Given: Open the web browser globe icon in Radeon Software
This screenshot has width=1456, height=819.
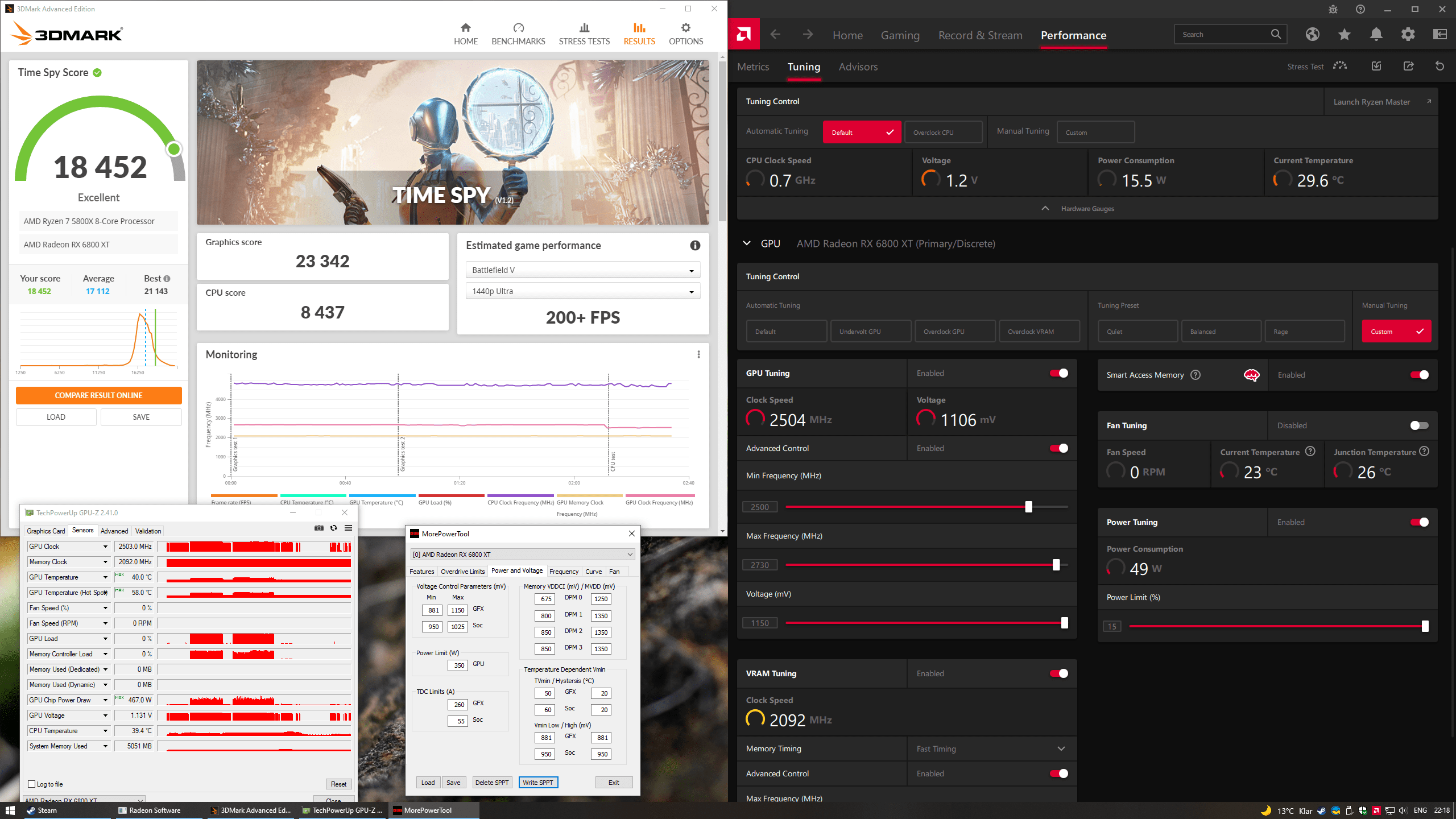Looking at the screenshot, I should tap(1312, 35).
